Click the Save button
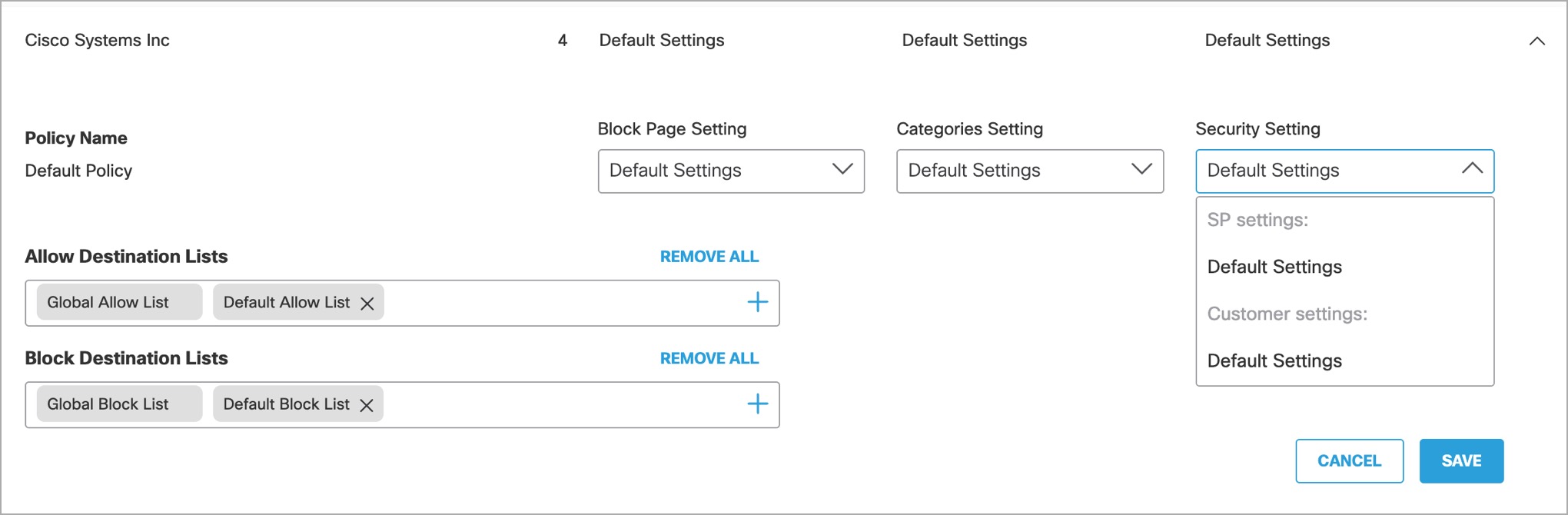1568x515 pixels. click(x=1460, y=460)
